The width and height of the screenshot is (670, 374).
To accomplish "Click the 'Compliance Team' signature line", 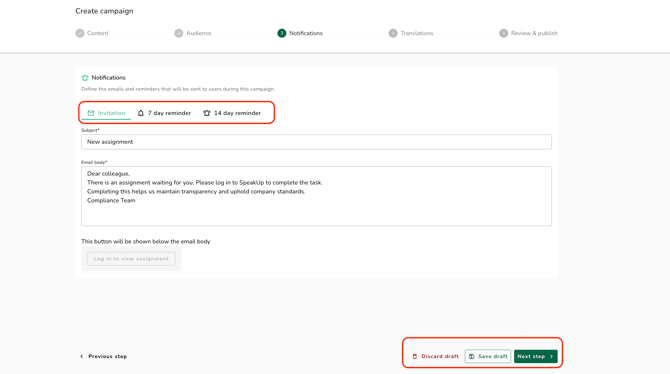I will 111,200.
